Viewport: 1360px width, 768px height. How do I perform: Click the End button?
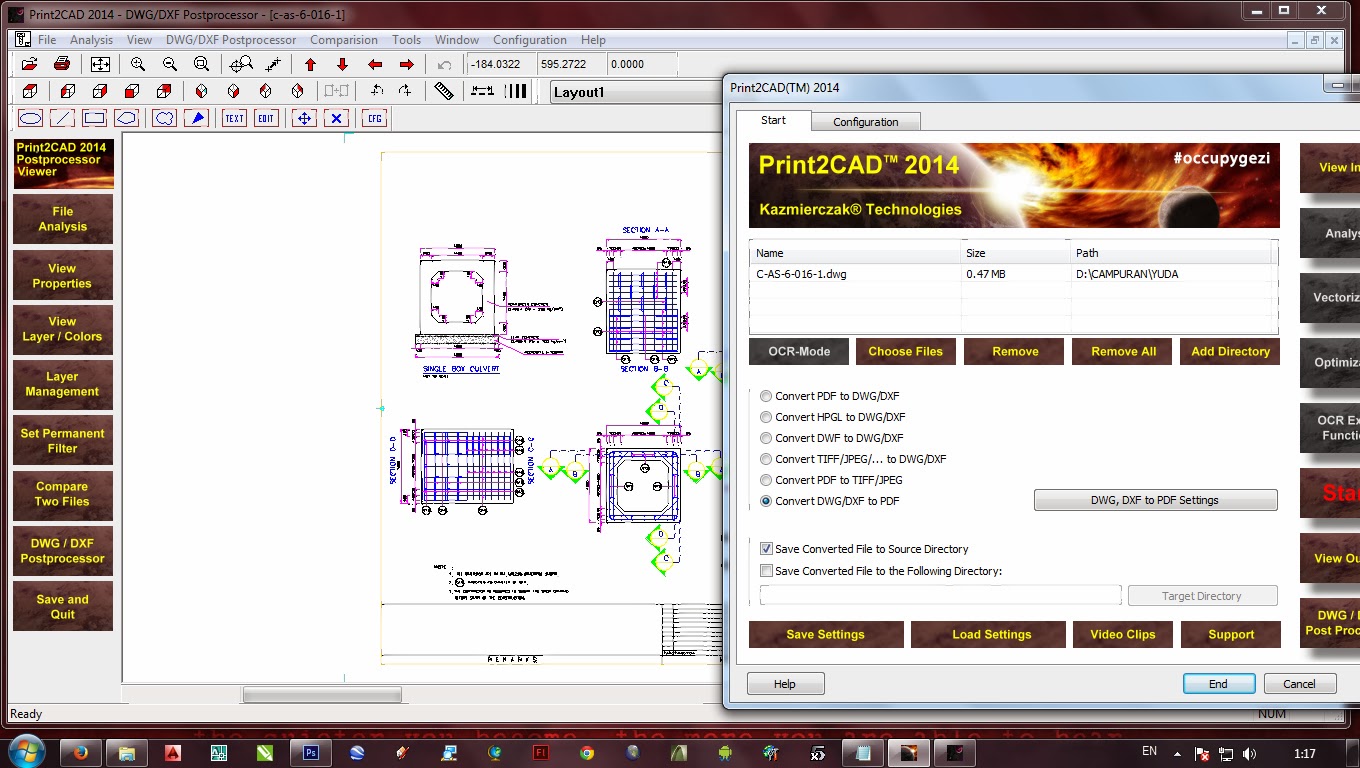coord(1218,684)
